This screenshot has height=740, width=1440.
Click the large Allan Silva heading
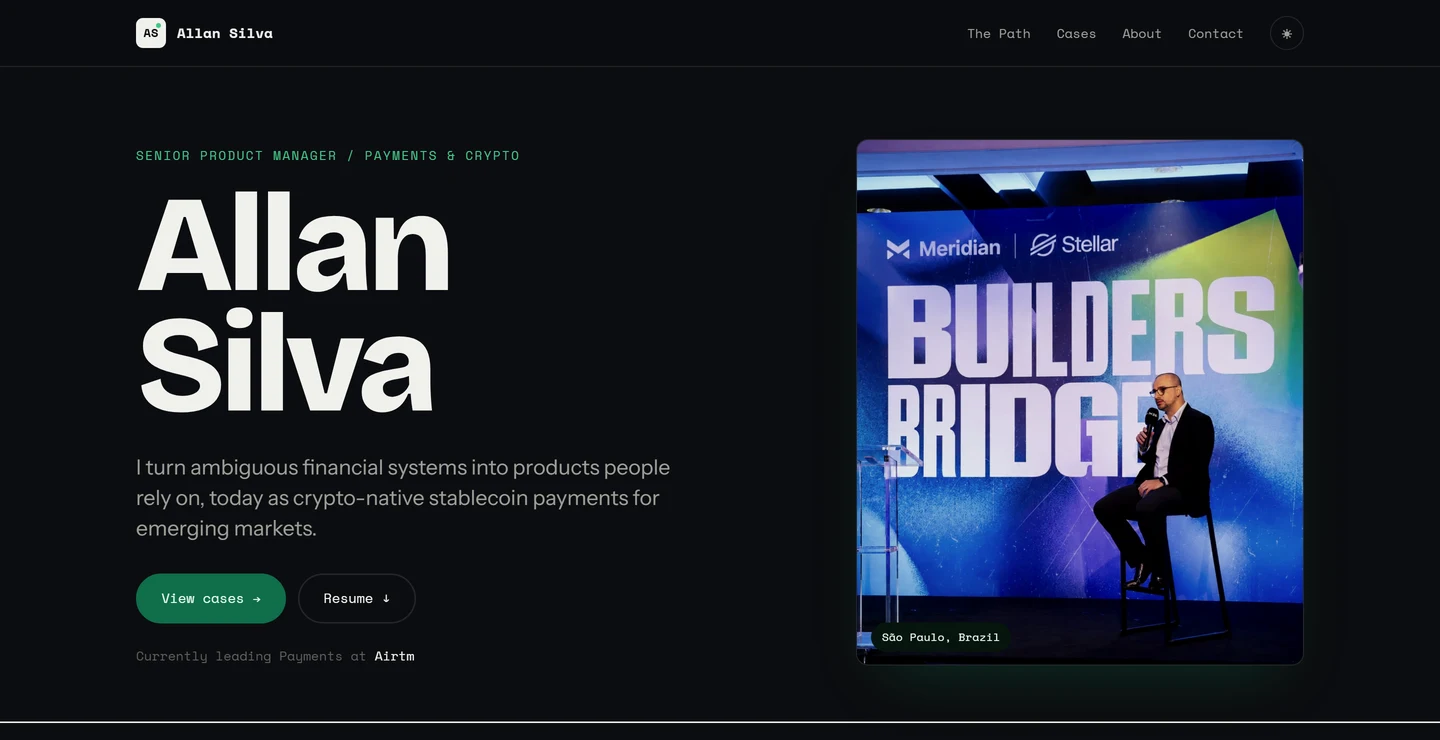(293, 304)
